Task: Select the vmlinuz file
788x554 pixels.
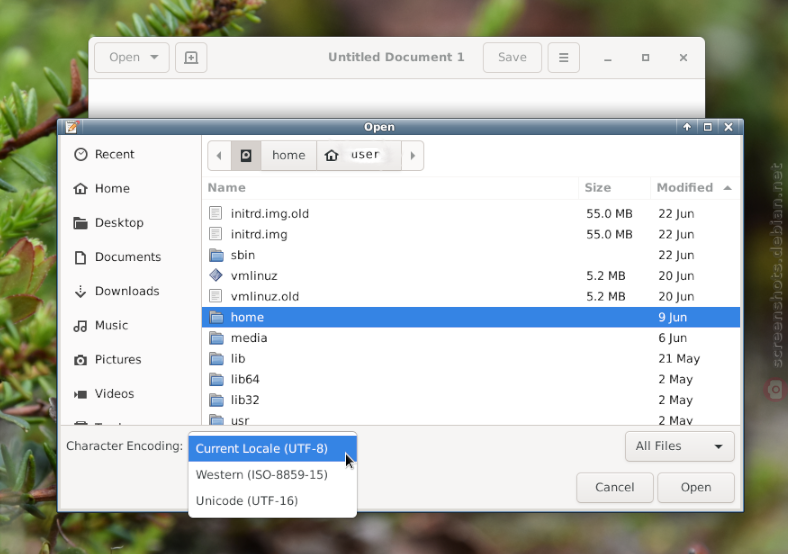Action: tap(471, 275)
